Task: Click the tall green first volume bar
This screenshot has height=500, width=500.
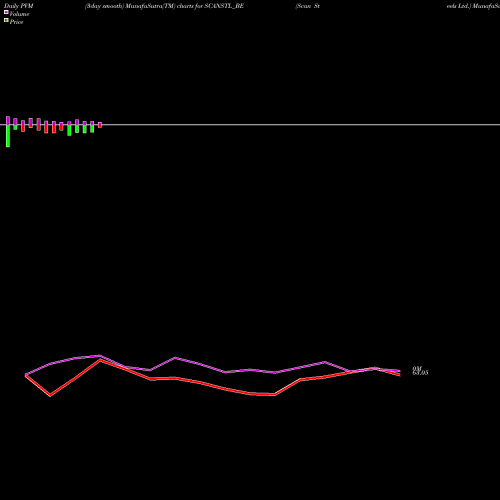Action: 8,136
